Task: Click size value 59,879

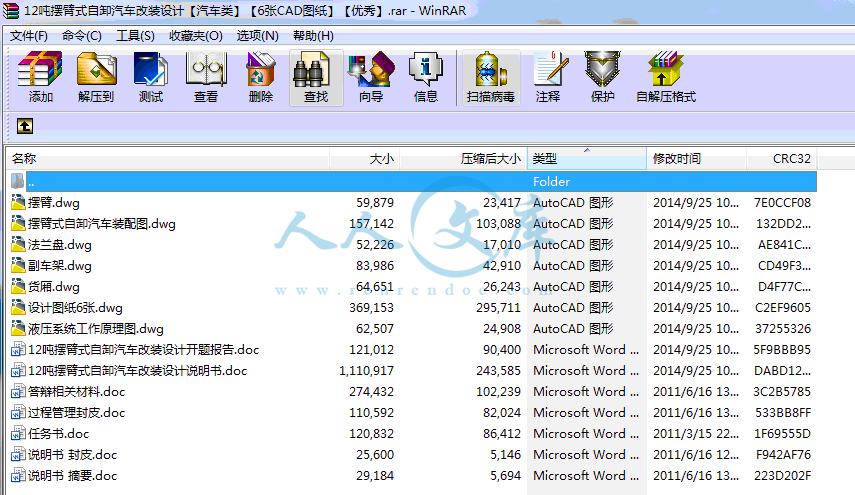Action: pyautogui.click(x=375, y=202)
